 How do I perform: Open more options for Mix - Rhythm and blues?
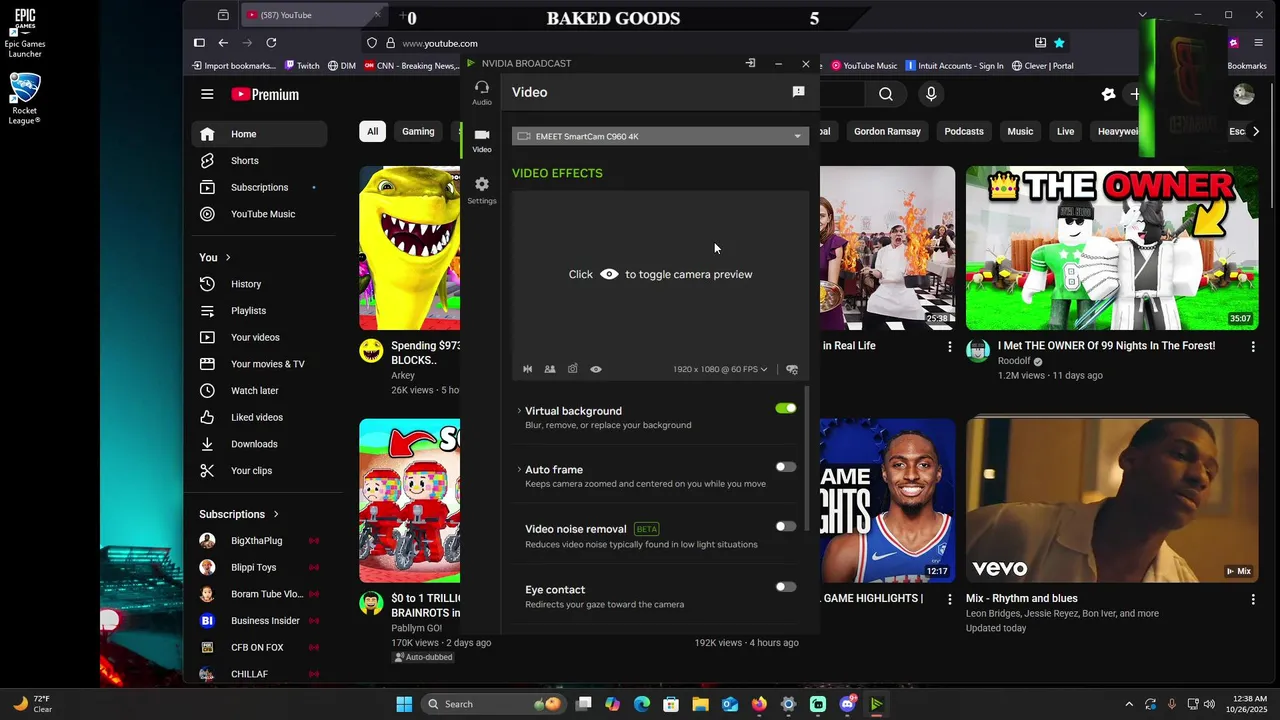(x=1253, y=599)
